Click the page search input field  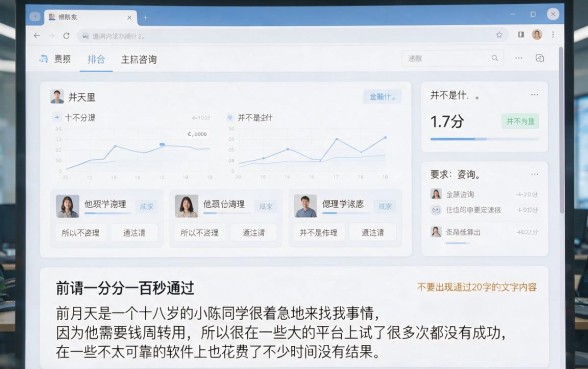click(452, 58)
